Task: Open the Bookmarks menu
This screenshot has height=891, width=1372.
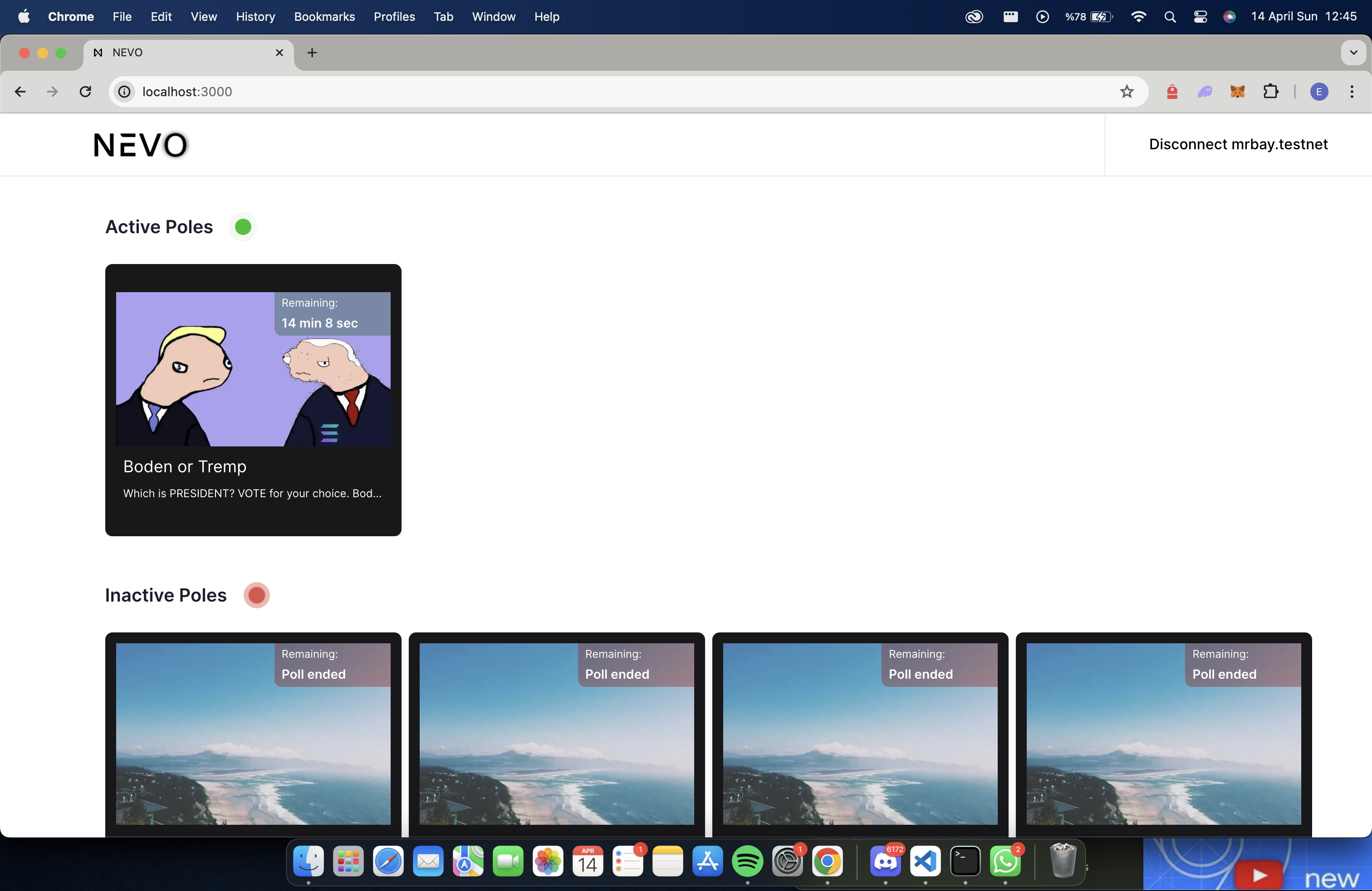Action: point(324,17)
